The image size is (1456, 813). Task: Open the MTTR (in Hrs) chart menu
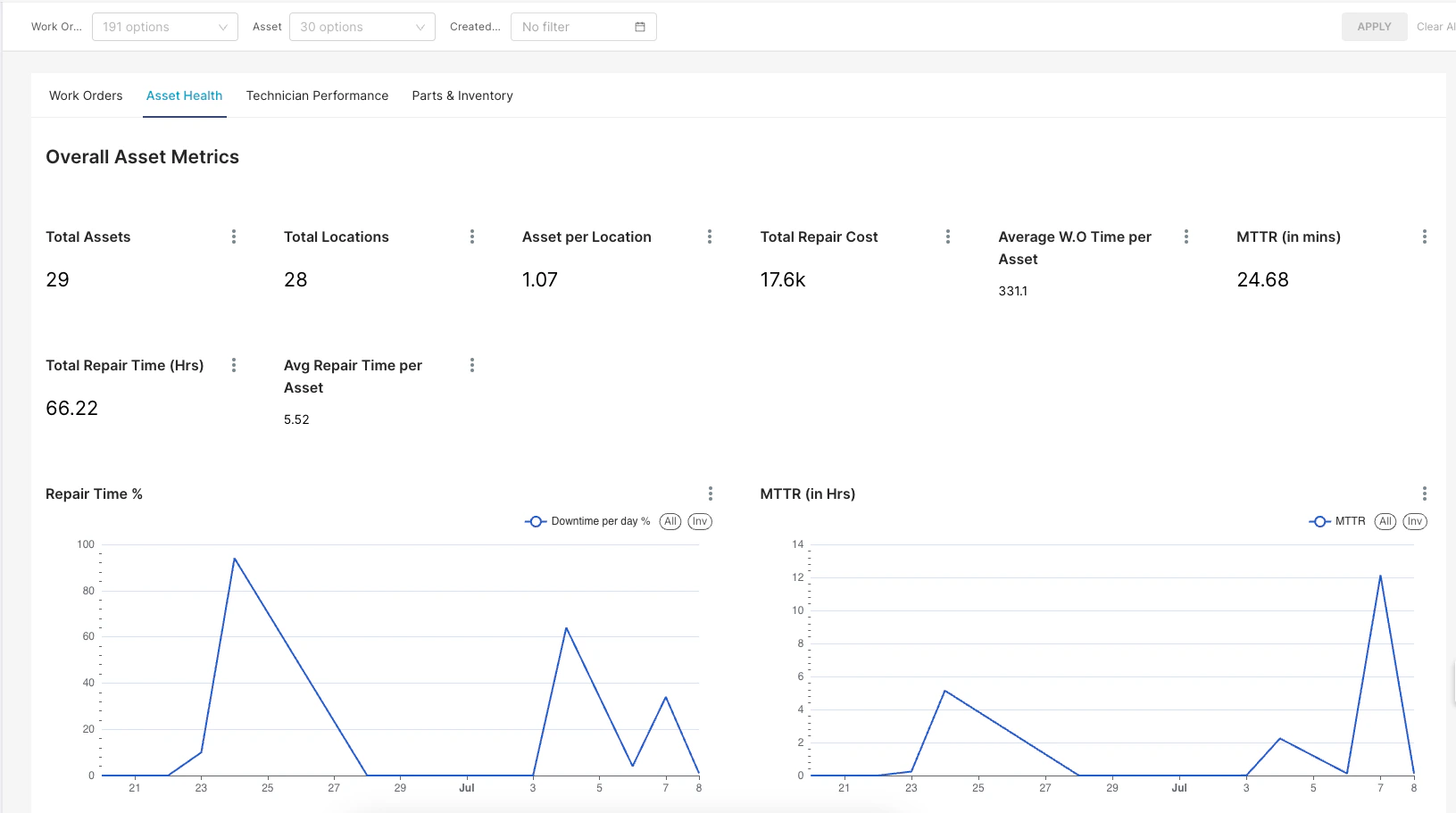pos(1425,493)
